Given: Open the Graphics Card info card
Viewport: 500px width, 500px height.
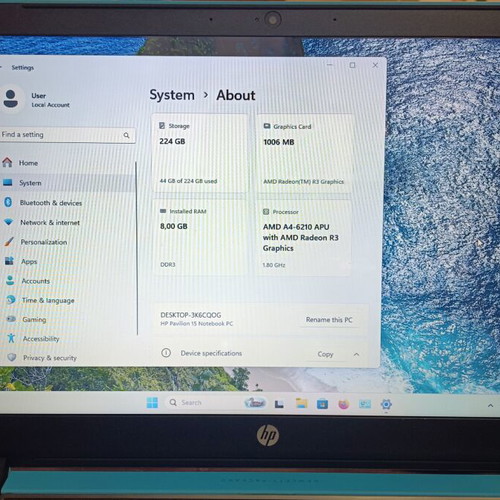Looking at the screenshot, I should (304, 154).
